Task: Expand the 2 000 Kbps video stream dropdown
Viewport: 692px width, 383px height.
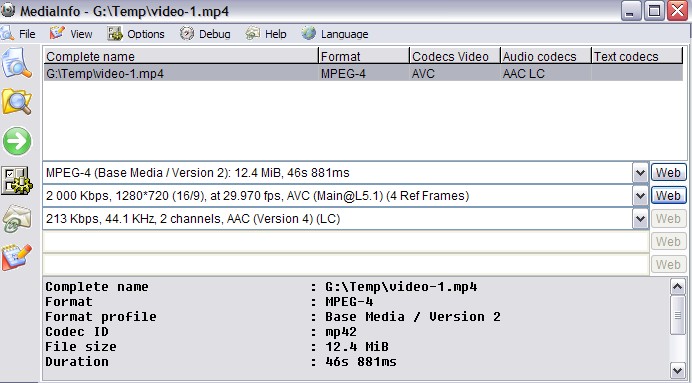Action: pos(640,196)
